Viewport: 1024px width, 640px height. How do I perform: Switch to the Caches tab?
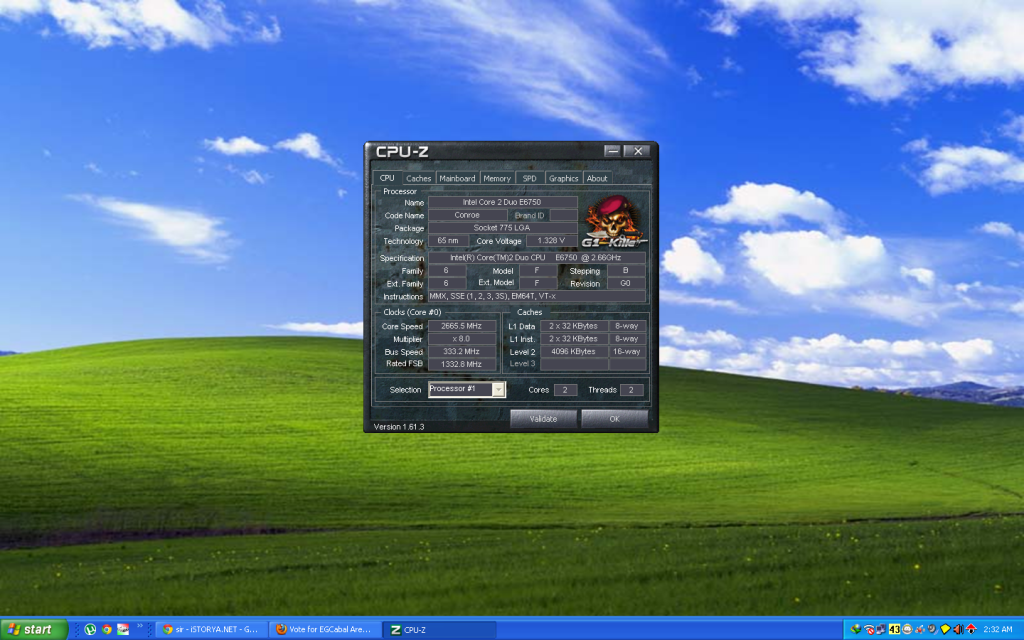point(418,178)
